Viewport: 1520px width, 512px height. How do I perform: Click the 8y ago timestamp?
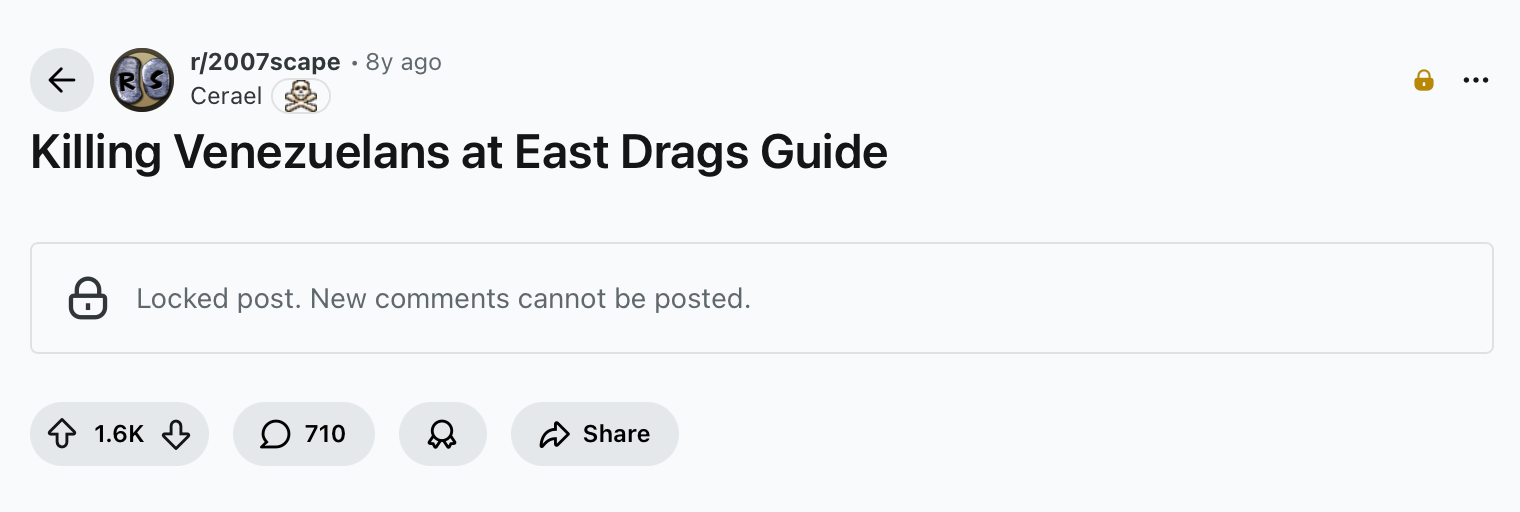(x=403, y=62)
